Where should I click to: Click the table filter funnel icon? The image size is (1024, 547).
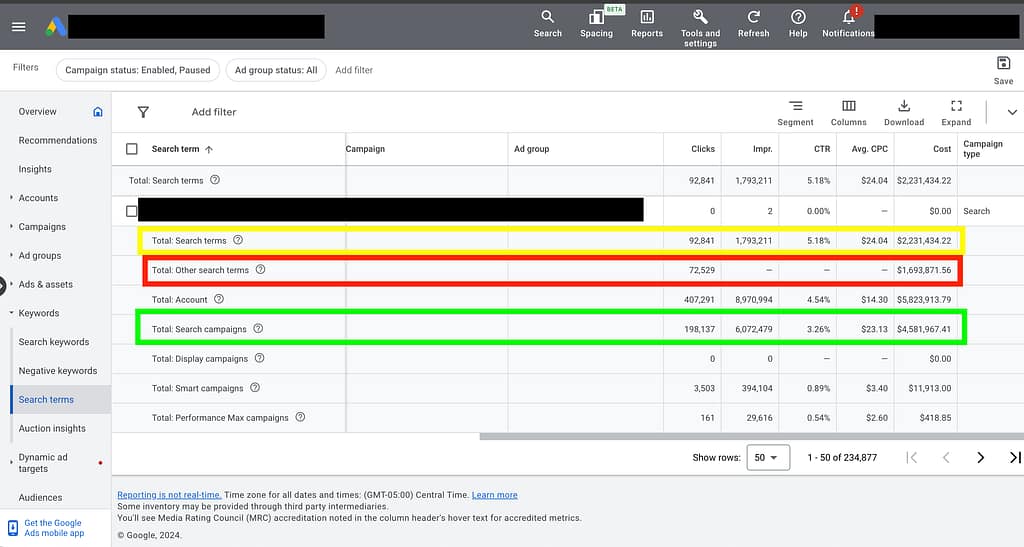click(x=143, y=112)
